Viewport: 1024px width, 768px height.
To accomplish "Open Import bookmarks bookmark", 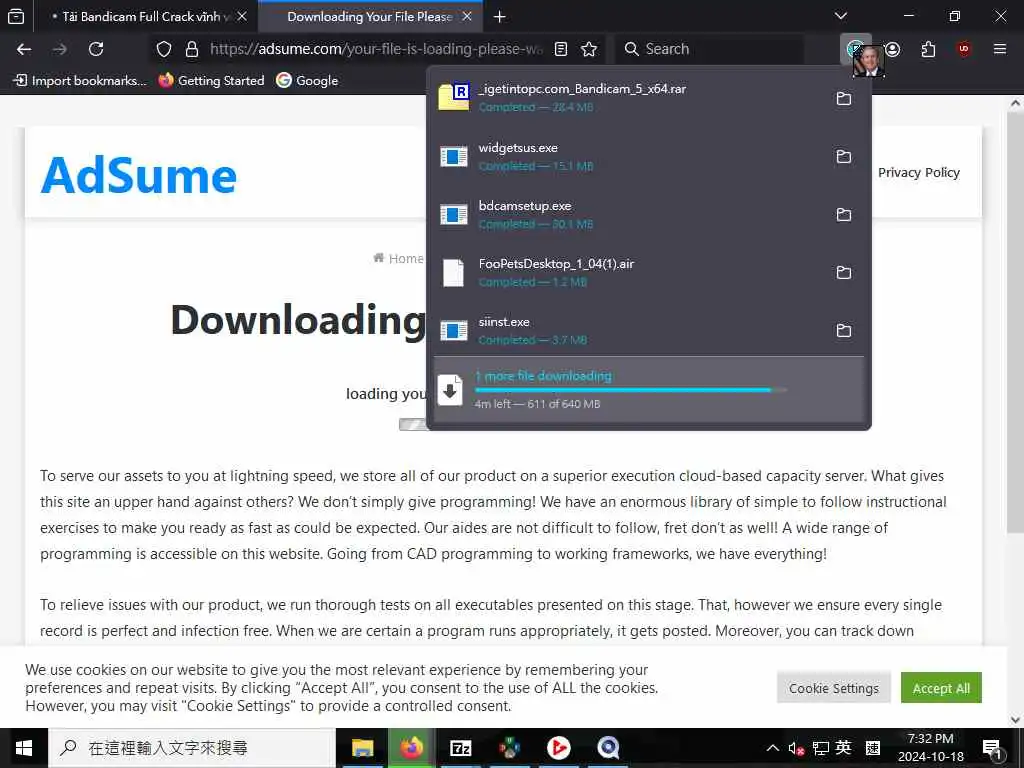I will [80, 80].
